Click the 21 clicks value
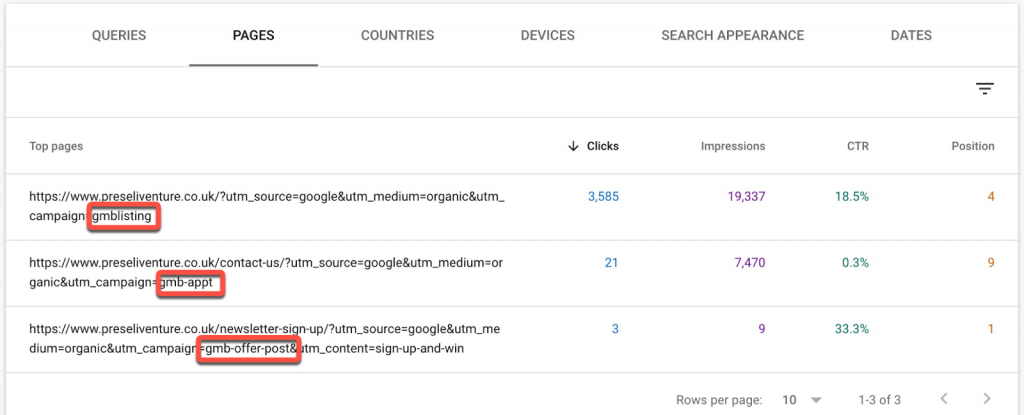Image resolution: width=1024 pixels, height=415 pixels. click(611, 263)
